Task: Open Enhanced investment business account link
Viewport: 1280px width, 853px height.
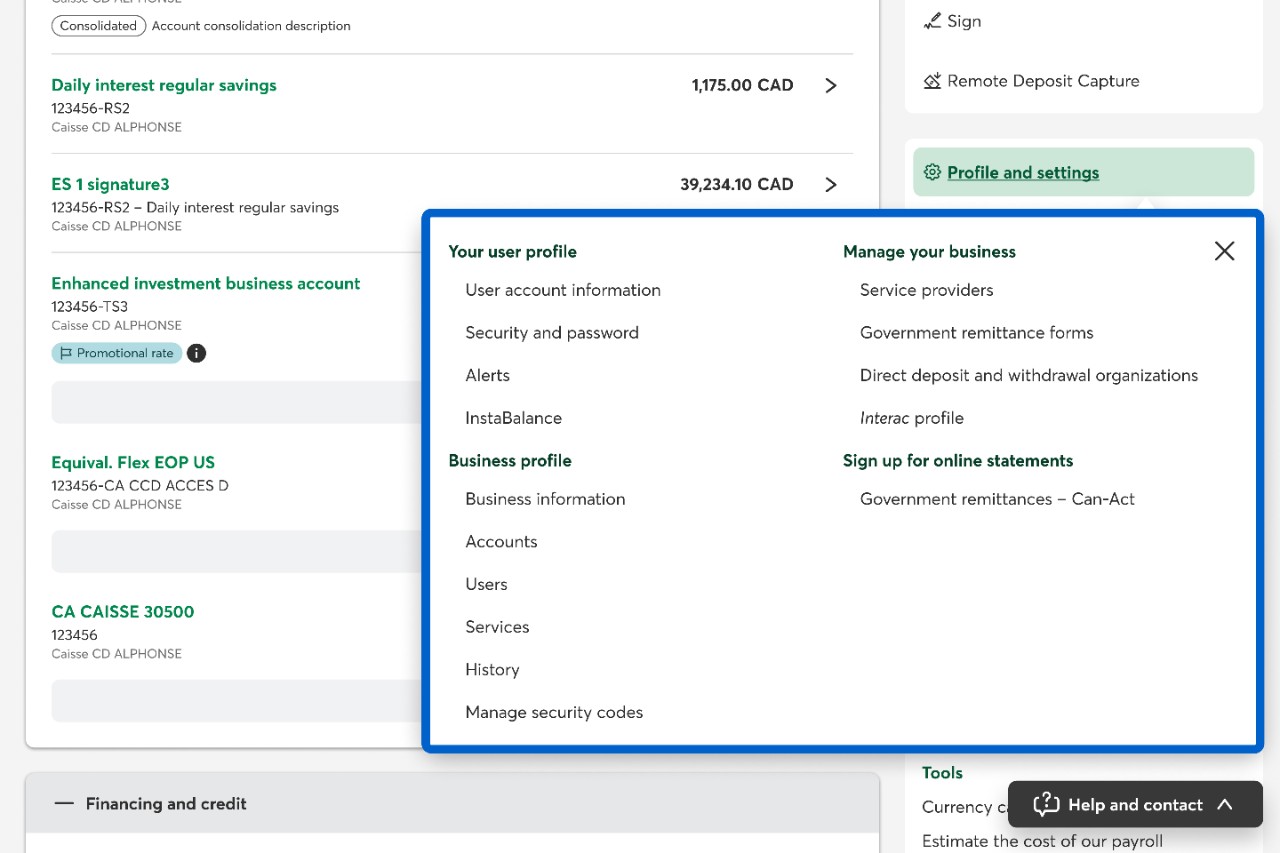Action: (x=205, y=283)
